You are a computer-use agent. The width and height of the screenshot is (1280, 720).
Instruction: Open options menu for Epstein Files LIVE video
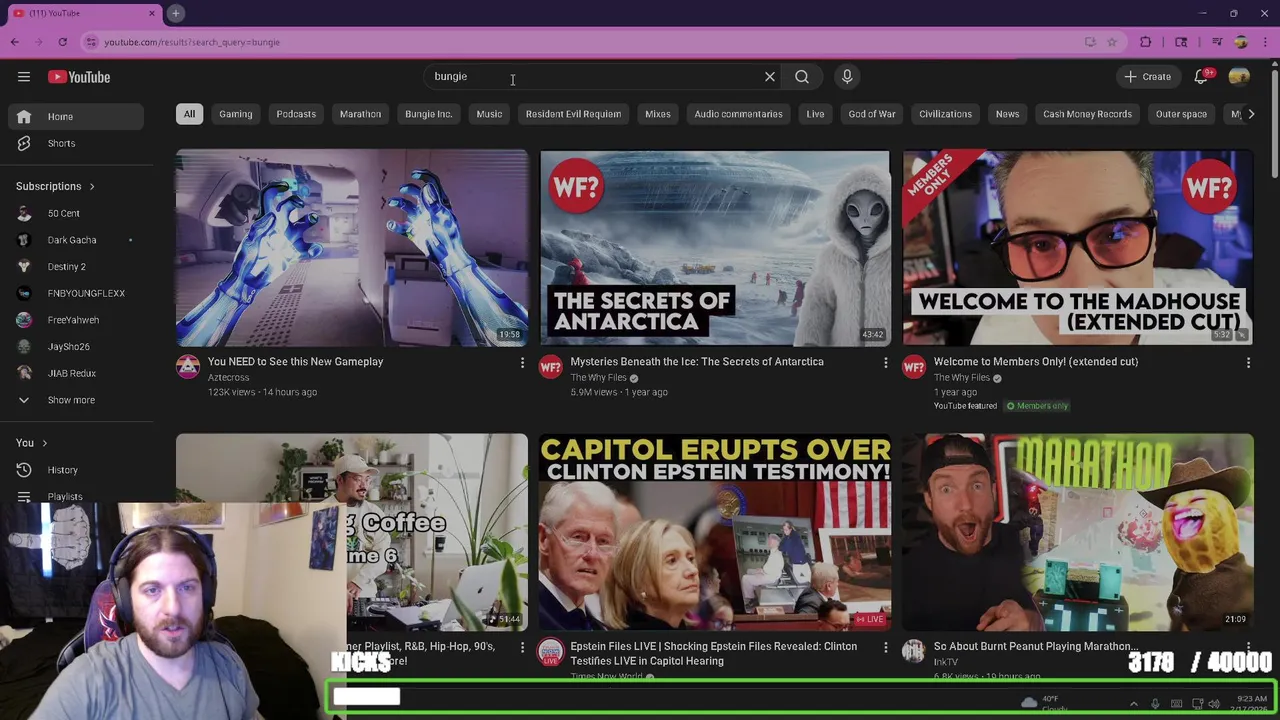point(885,647)
